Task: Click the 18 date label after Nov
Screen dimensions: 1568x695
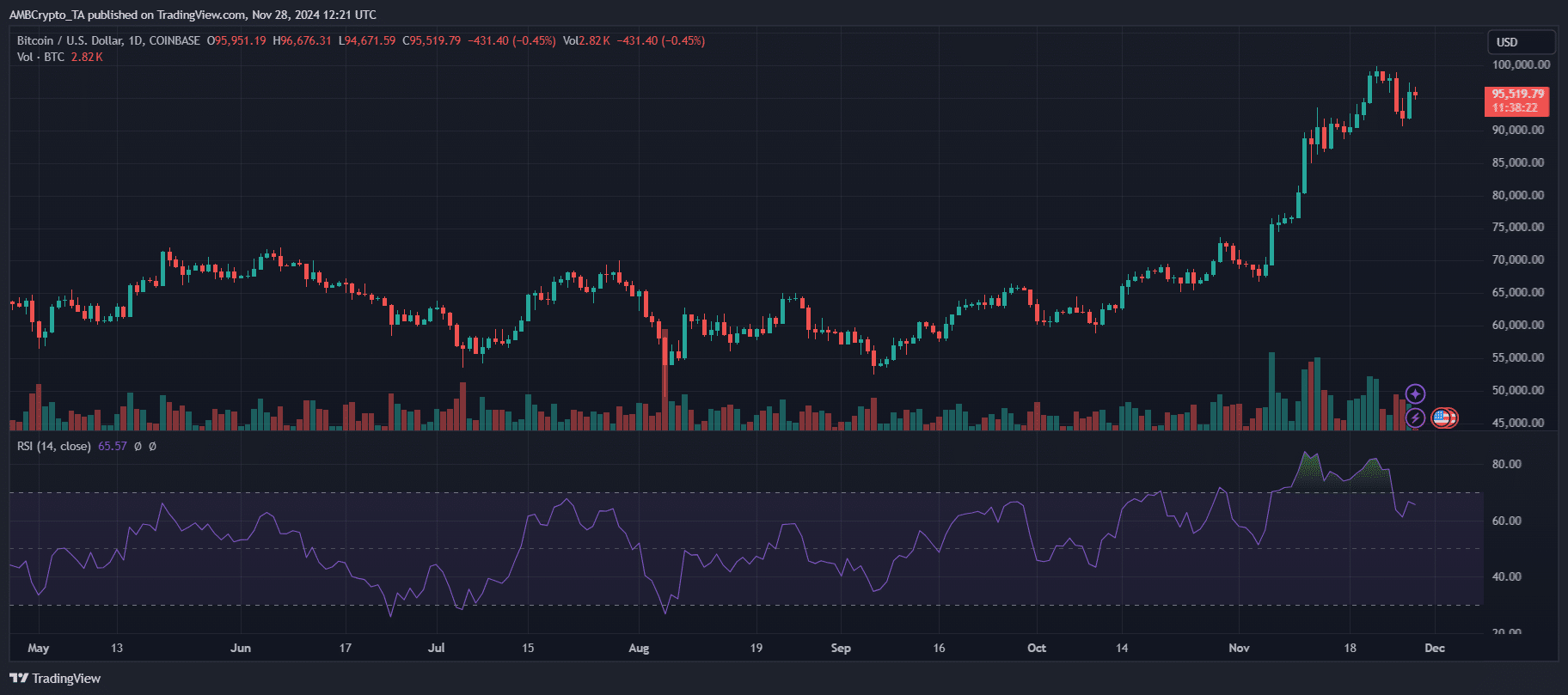Action: click(1350, 648)
